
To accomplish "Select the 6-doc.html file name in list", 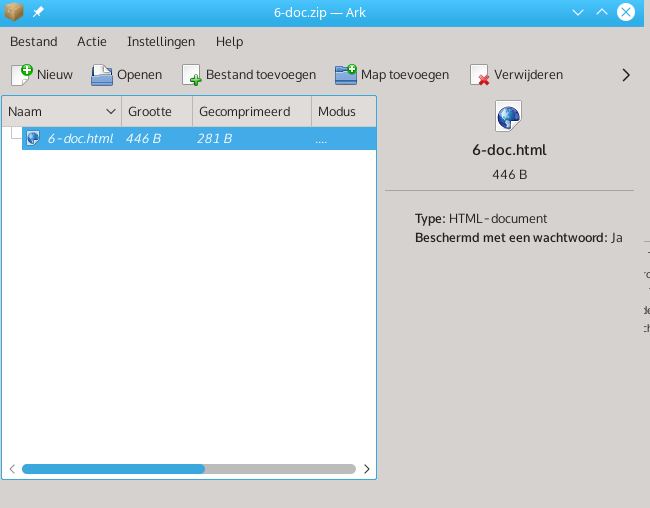I will pos(80,139).
